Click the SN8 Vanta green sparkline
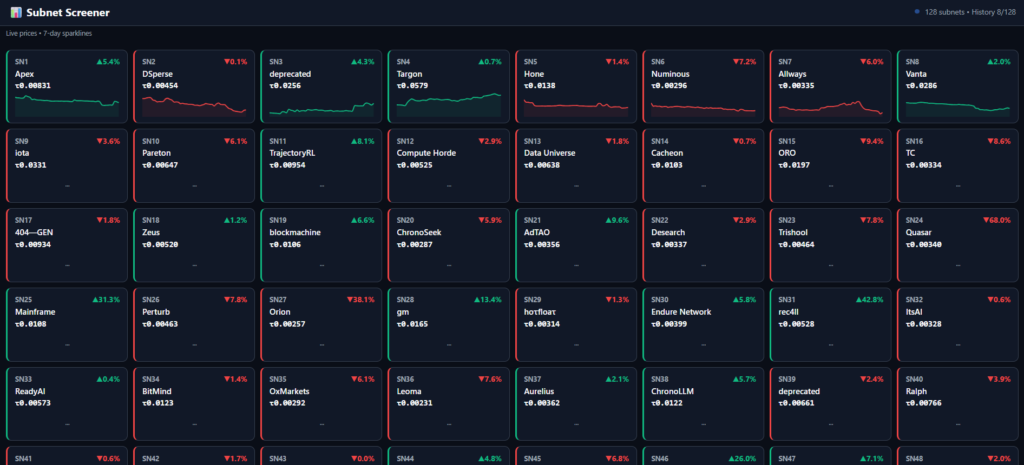The height and width of the screenshot is (465, 1024). (x=958, y=105)
